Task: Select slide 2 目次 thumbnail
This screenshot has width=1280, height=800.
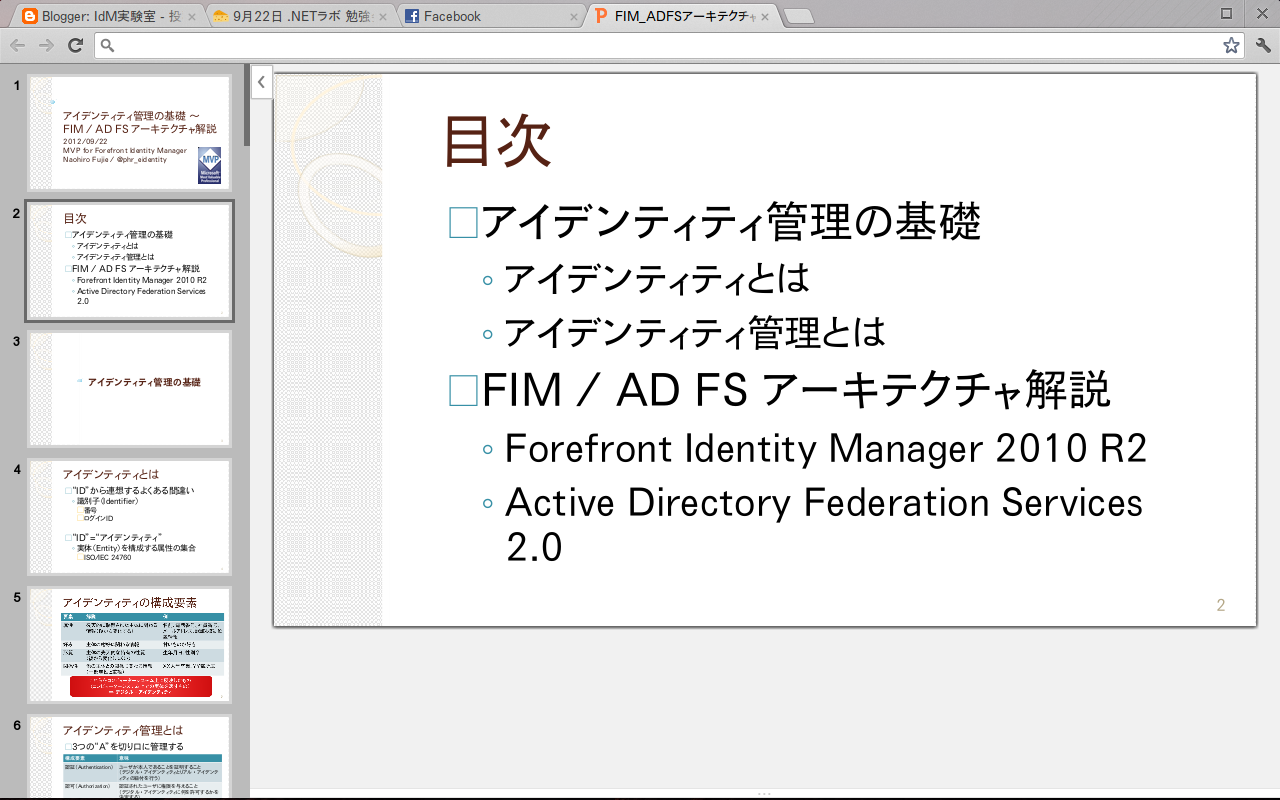Action: (130, 261)
